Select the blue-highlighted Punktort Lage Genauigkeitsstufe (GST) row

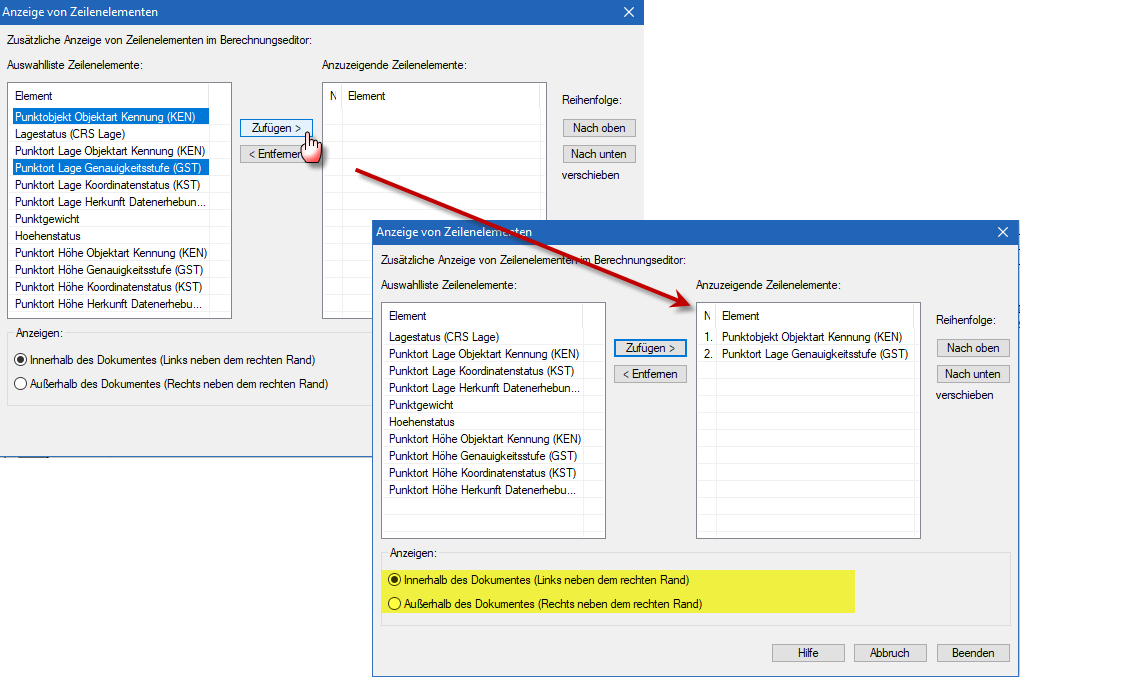tap(108, 168)
